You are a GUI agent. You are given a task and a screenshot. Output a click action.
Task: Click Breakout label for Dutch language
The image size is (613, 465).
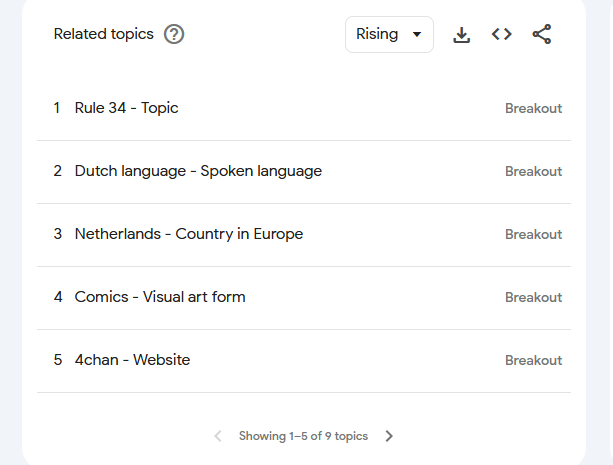click(533, 172)
